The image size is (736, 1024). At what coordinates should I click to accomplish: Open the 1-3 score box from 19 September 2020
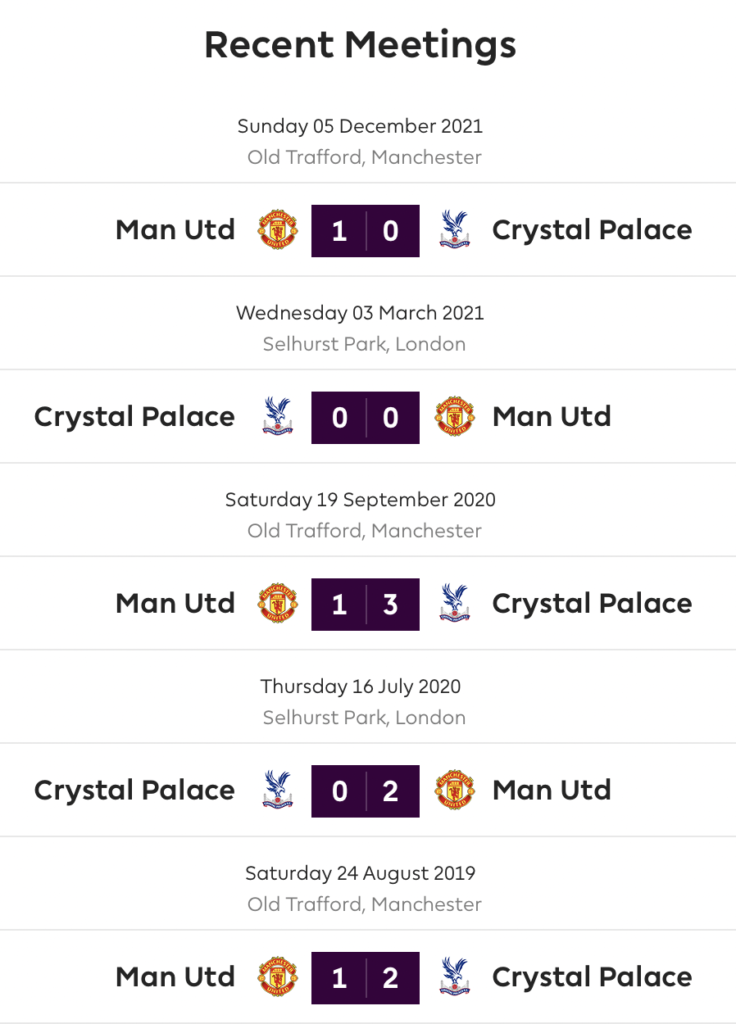point(365,604)
